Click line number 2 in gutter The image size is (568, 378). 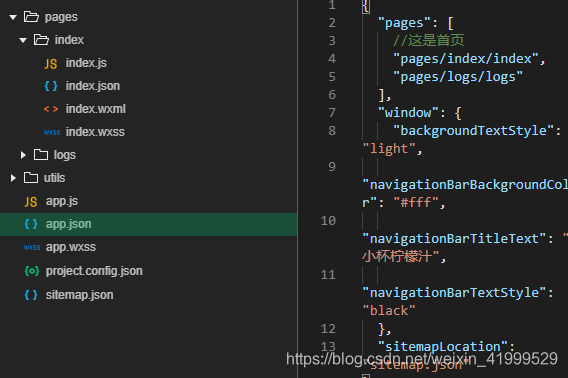pyautogui.click(x=332, y=23)
